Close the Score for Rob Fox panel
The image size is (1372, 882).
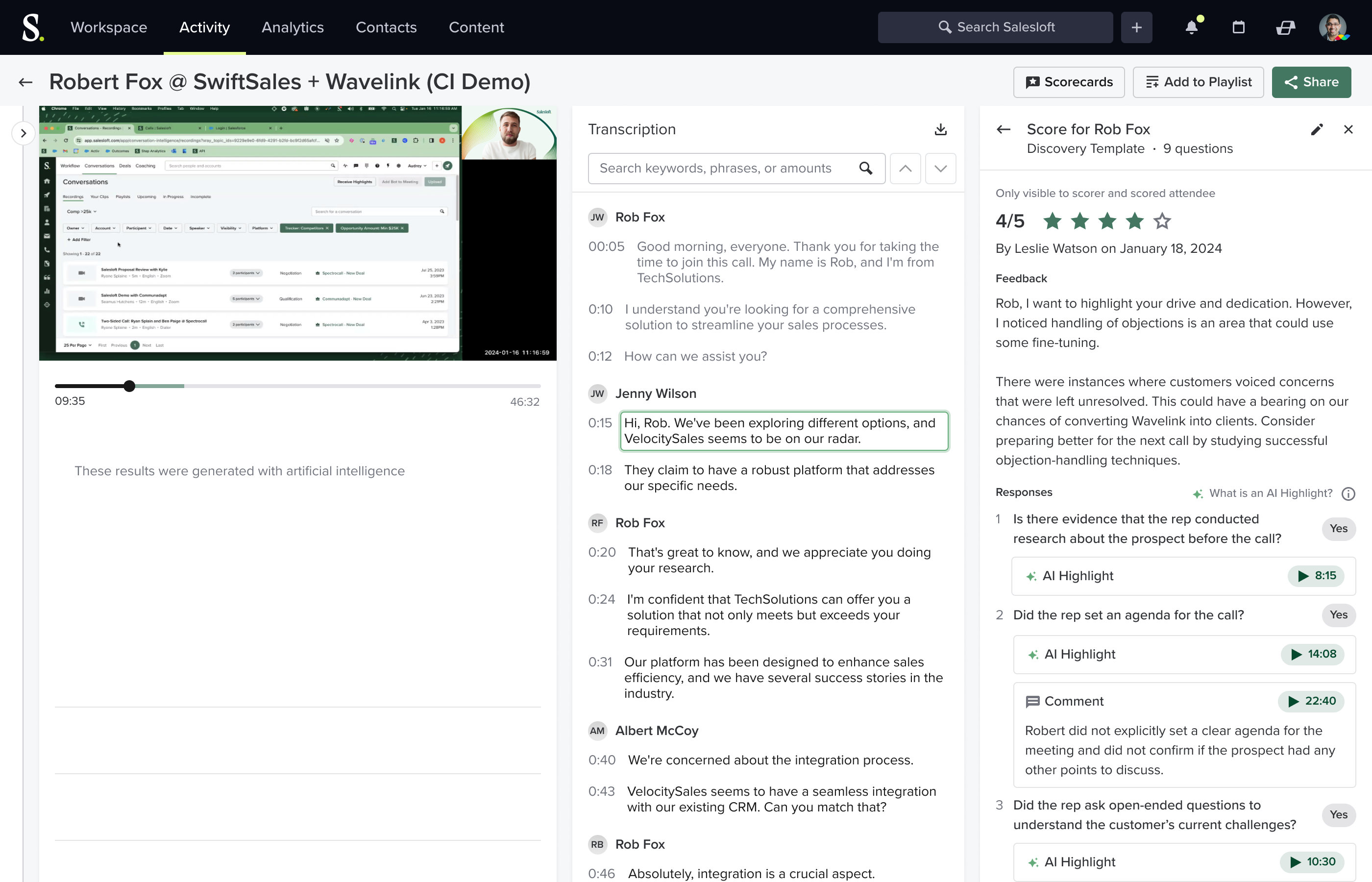pyautogui.click(x=1348, y=129)
